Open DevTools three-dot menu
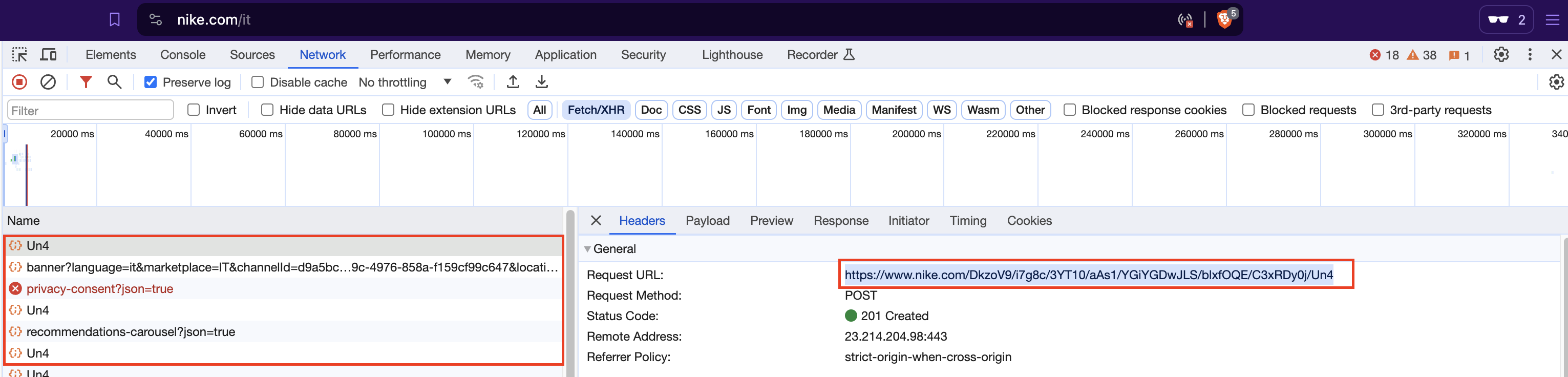 (1530, 55)
